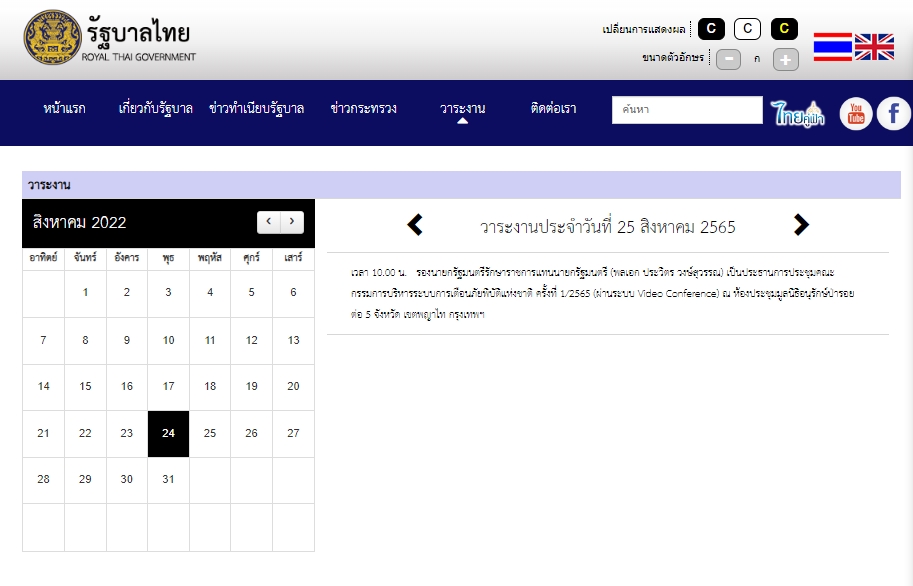Go to the previous calendar month

268,222
